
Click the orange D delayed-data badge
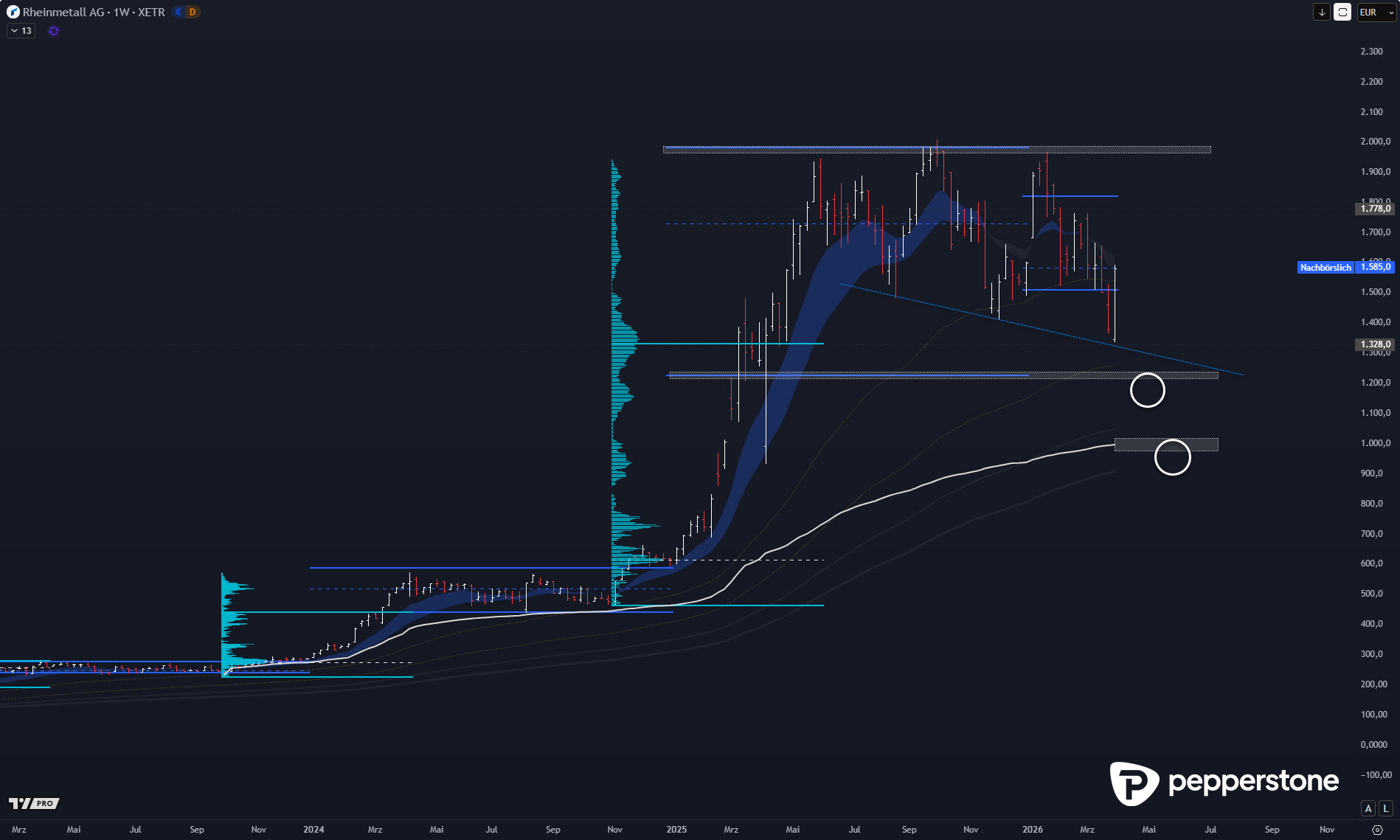[x=193, y=12]
